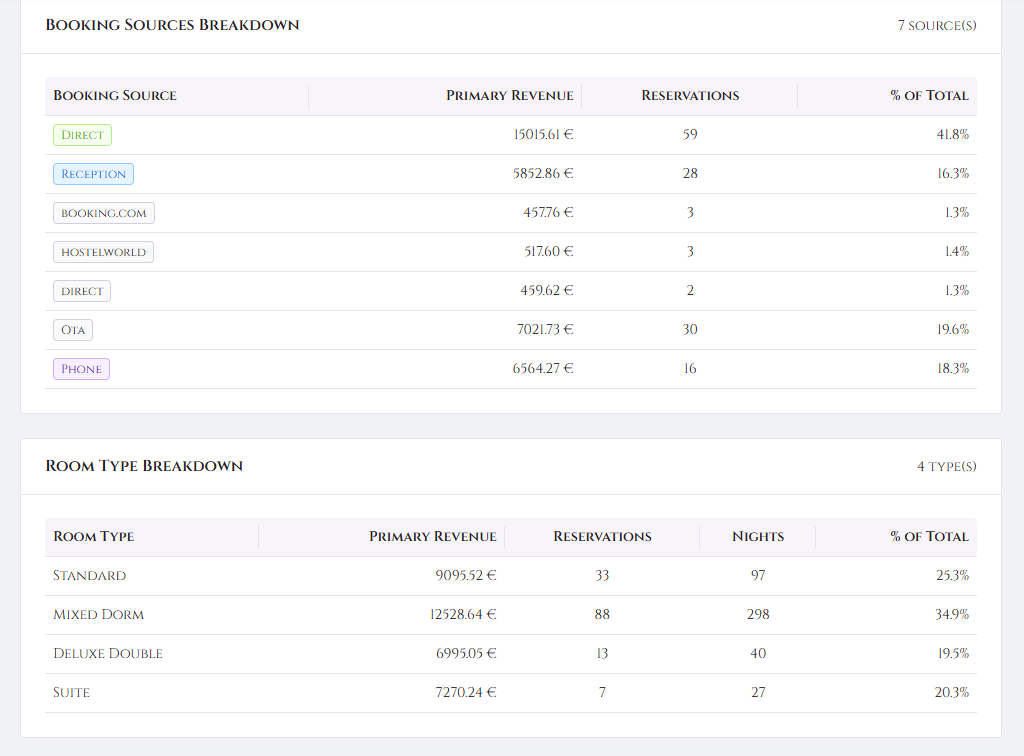Sort by the Nights column header
Screen dimensions: 1024x756
[757, 536]
